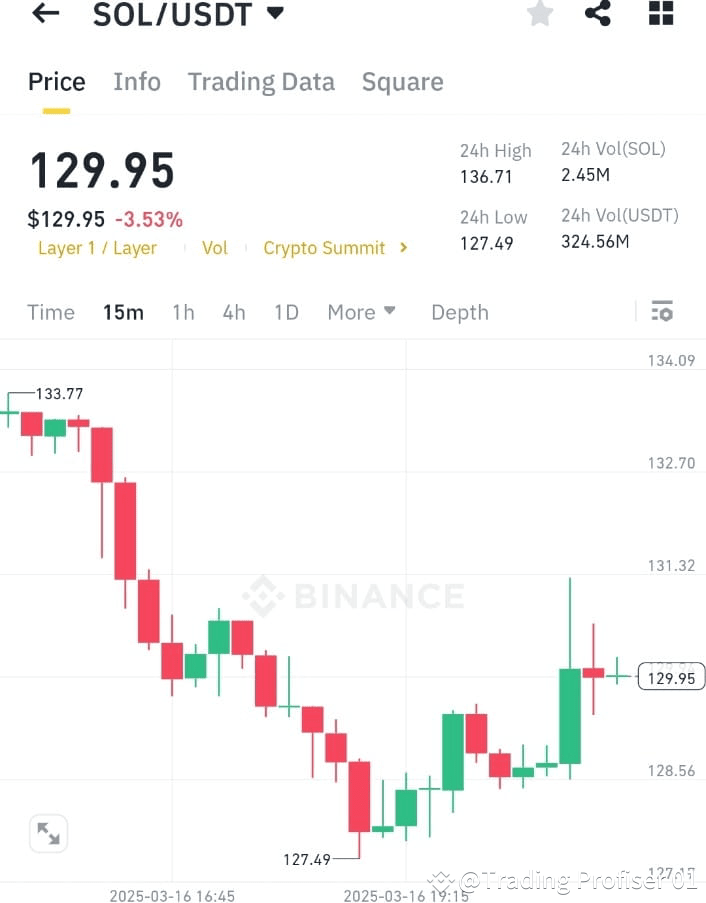This screenshot has height=903, width=706.
Task: Select the Depth view
Action: (x=459, y=312)
